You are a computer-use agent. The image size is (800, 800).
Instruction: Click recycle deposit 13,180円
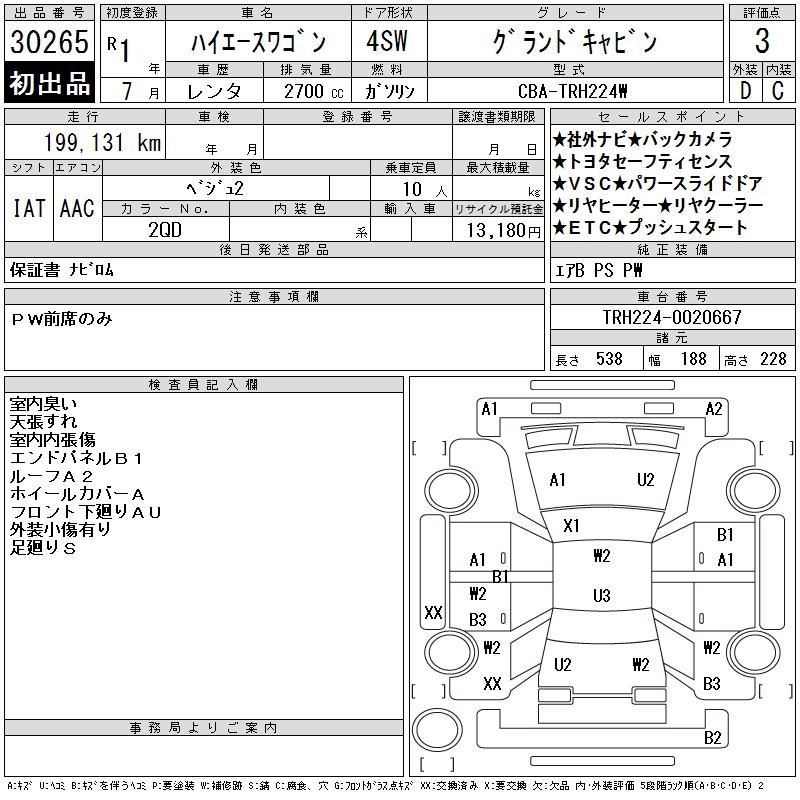503,231
